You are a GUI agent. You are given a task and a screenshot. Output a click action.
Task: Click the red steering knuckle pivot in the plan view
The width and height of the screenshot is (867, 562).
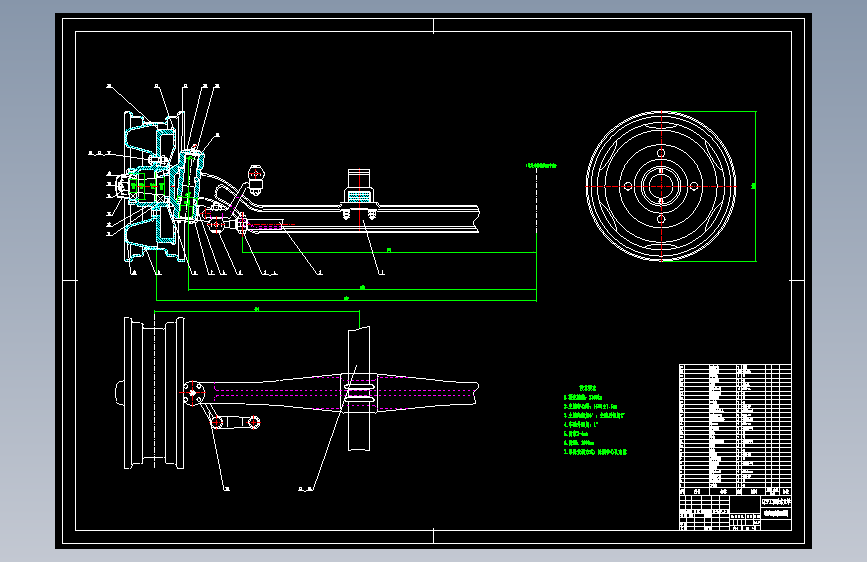(192, 391)
